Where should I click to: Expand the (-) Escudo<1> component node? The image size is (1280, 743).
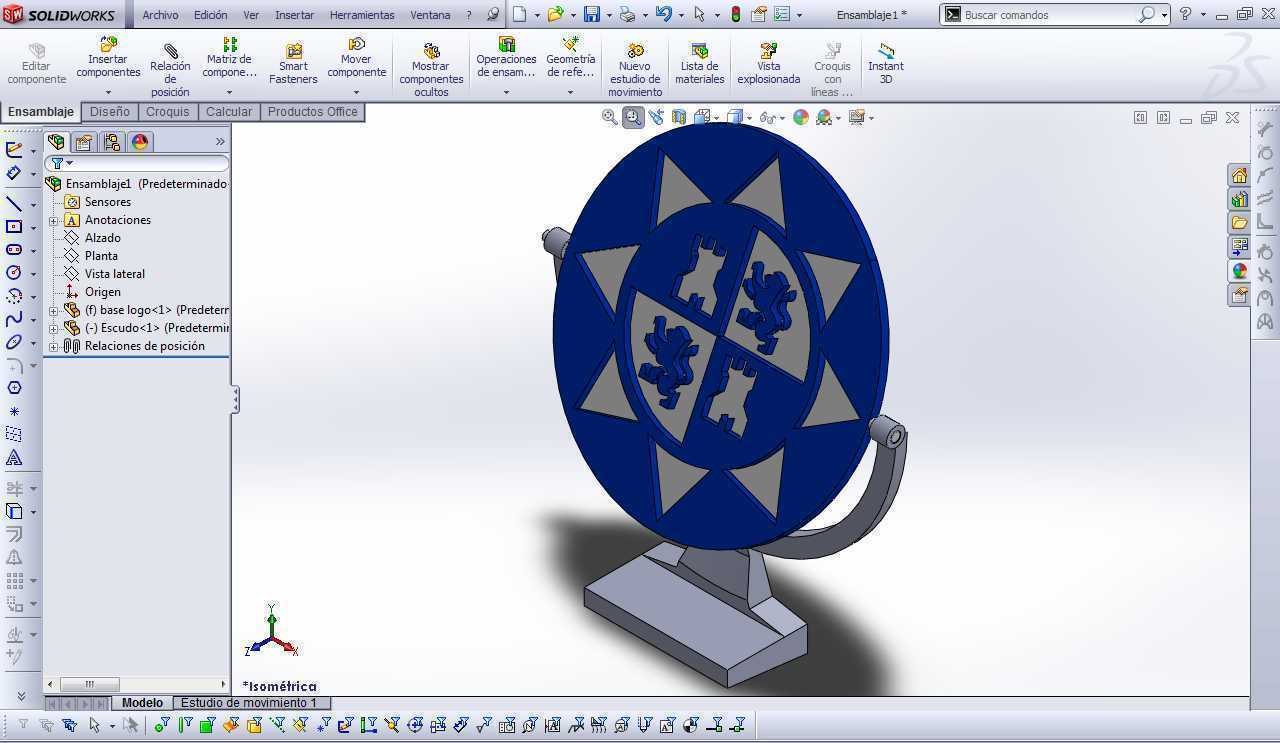click(54, 328)
